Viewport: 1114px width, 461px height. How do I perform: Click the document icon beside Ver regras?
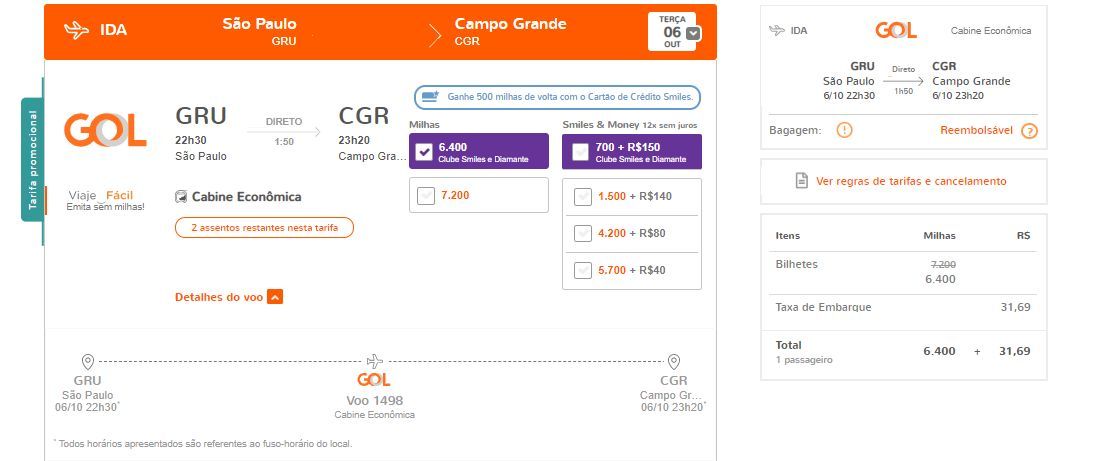tap(801, 181)
